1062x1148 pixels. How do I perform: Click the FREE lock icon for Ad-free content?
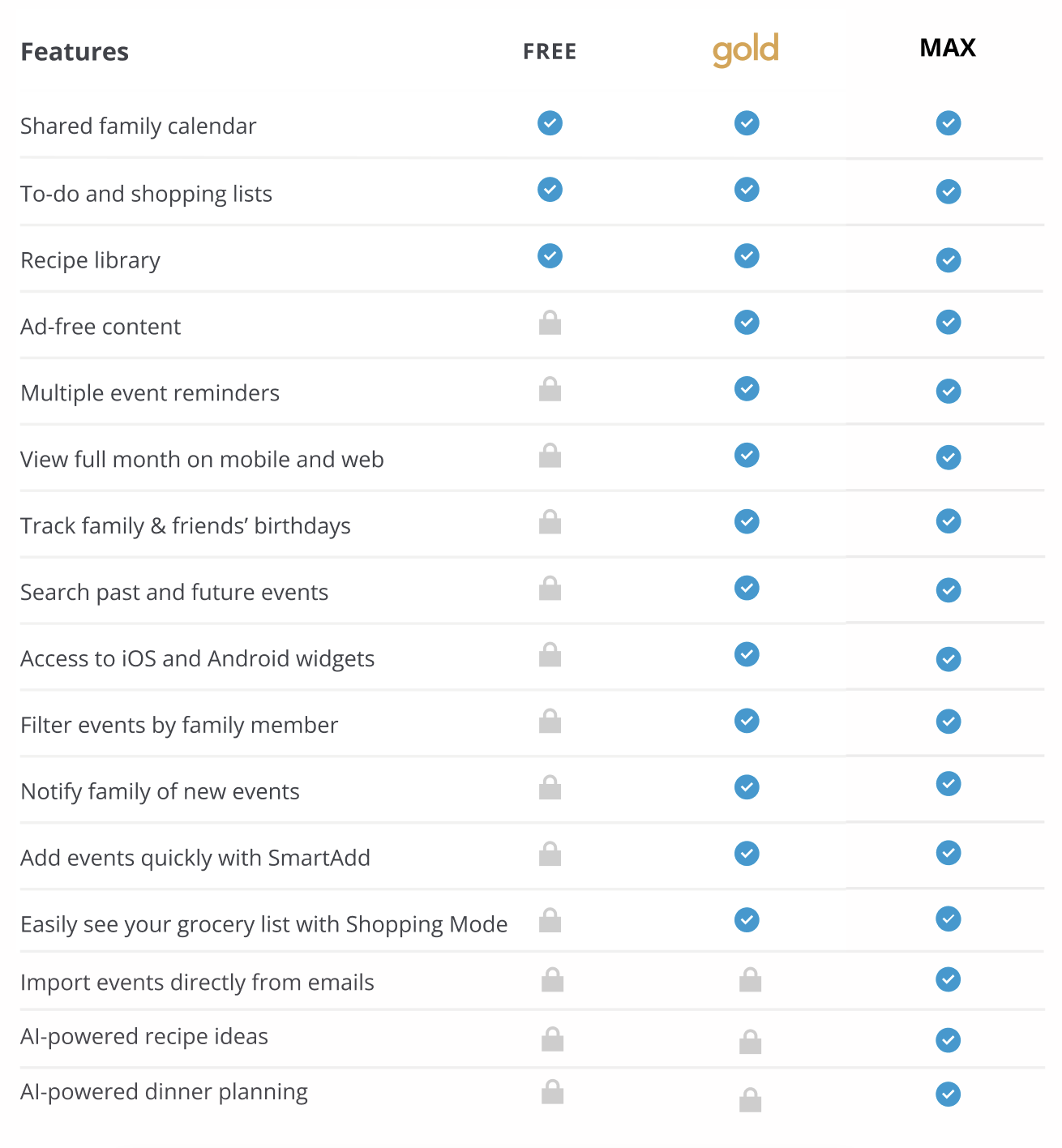coord(550,323)
